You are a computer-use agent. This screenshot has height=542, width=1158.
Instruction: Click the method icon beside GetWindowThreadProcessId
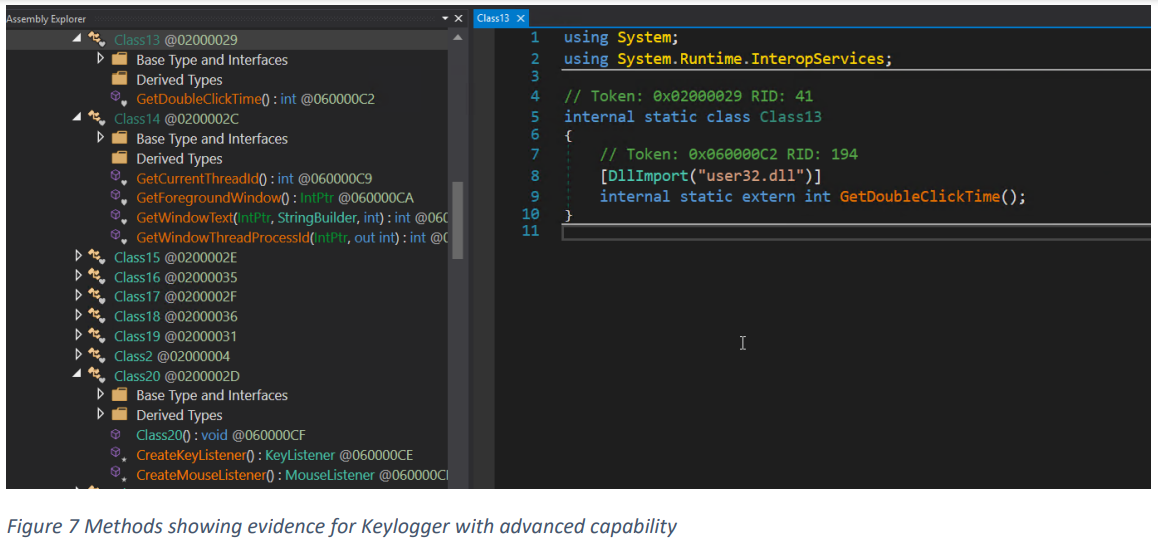click(118, 237)
